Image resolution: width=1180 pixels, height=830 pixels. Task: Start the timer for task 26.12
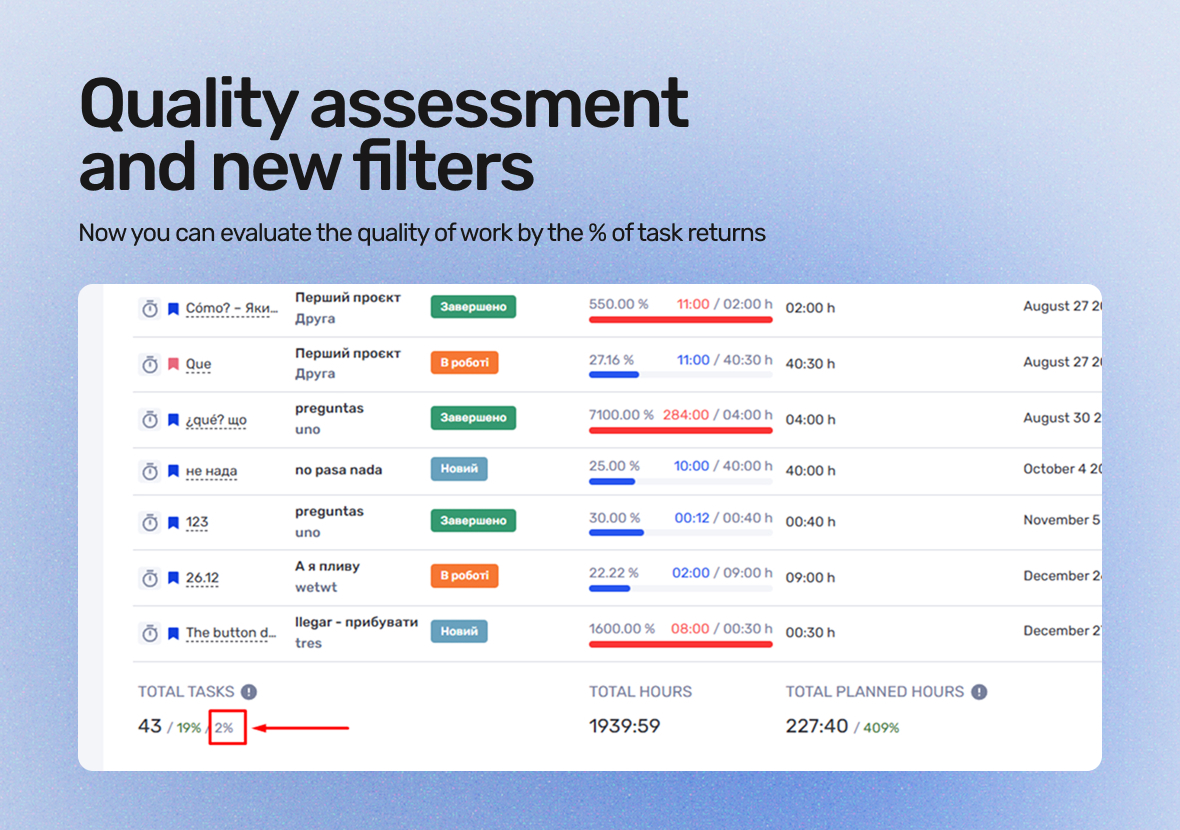coord(150,578)
